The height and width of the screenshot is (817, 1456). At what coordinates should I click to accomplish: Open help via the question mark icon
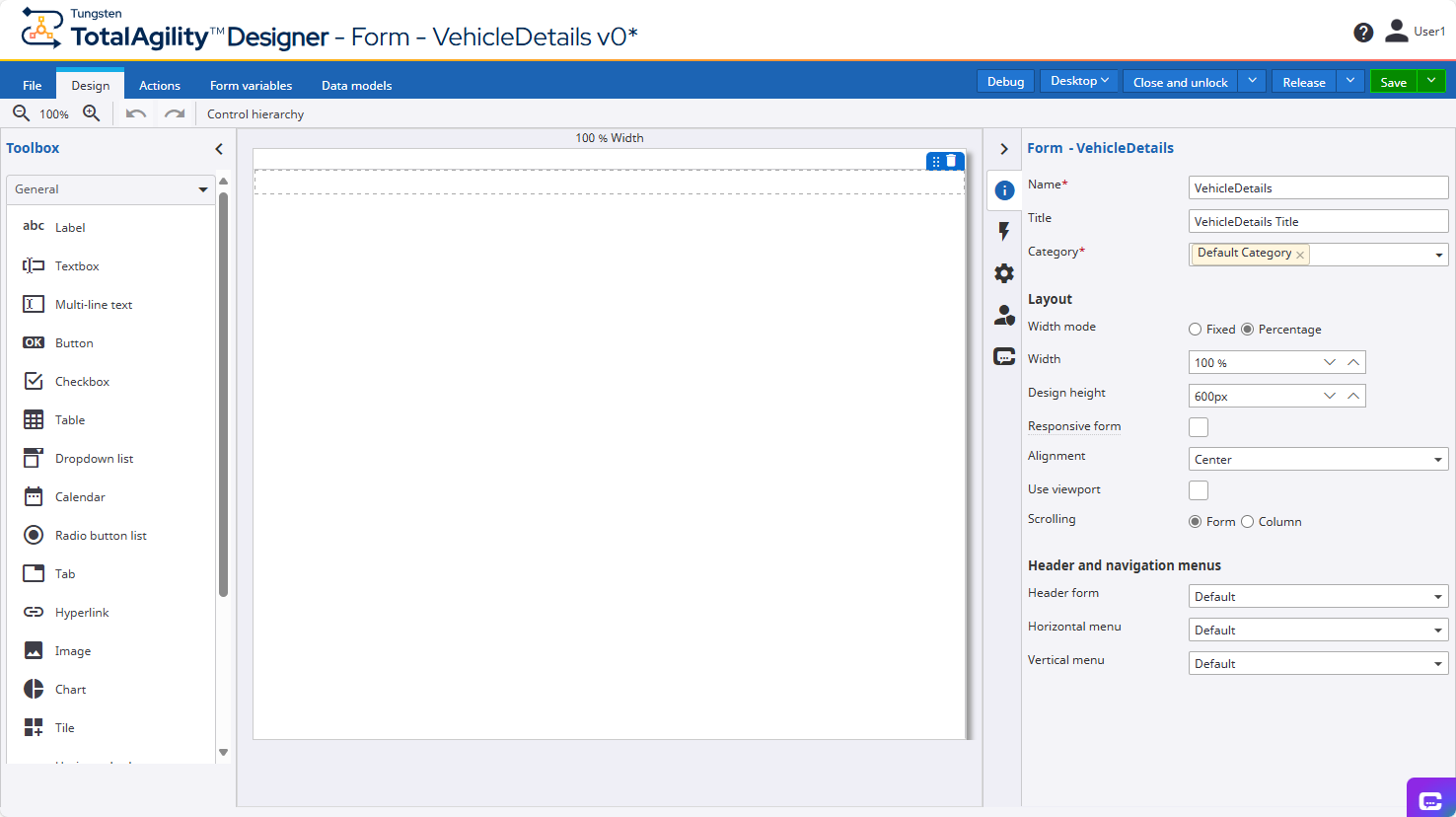1363,33
